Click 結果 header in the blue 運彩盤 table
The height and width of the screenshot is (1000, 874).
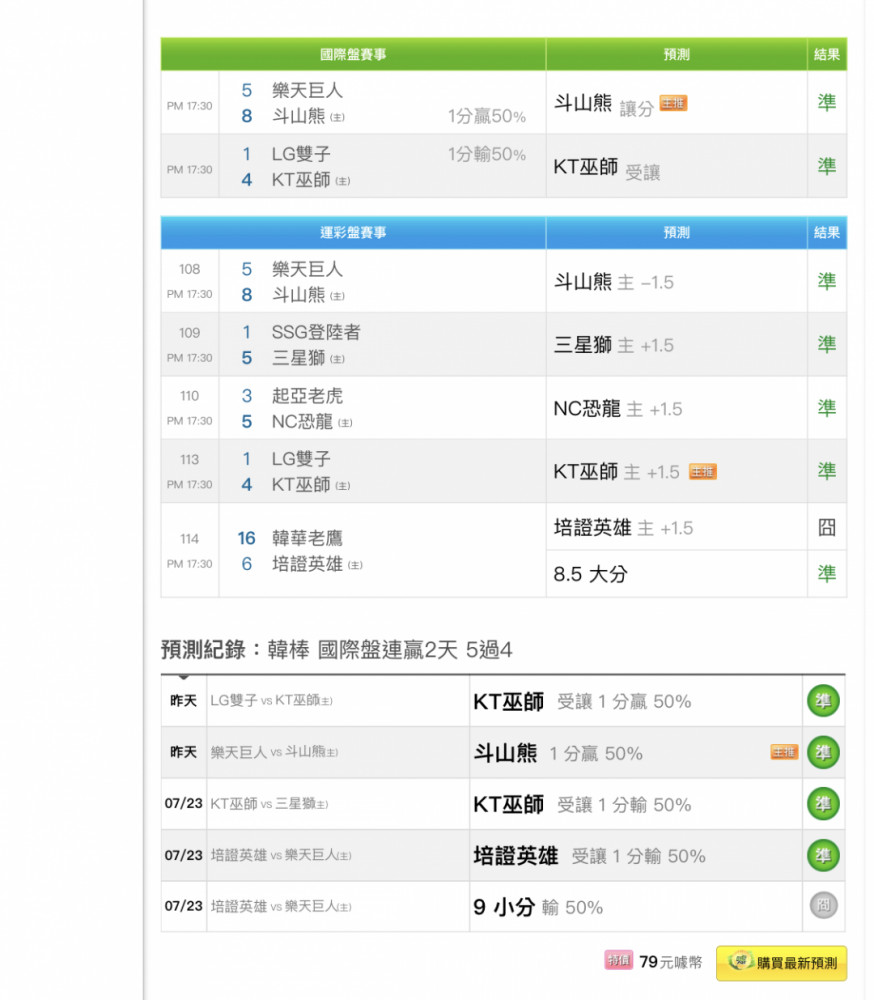827,232
